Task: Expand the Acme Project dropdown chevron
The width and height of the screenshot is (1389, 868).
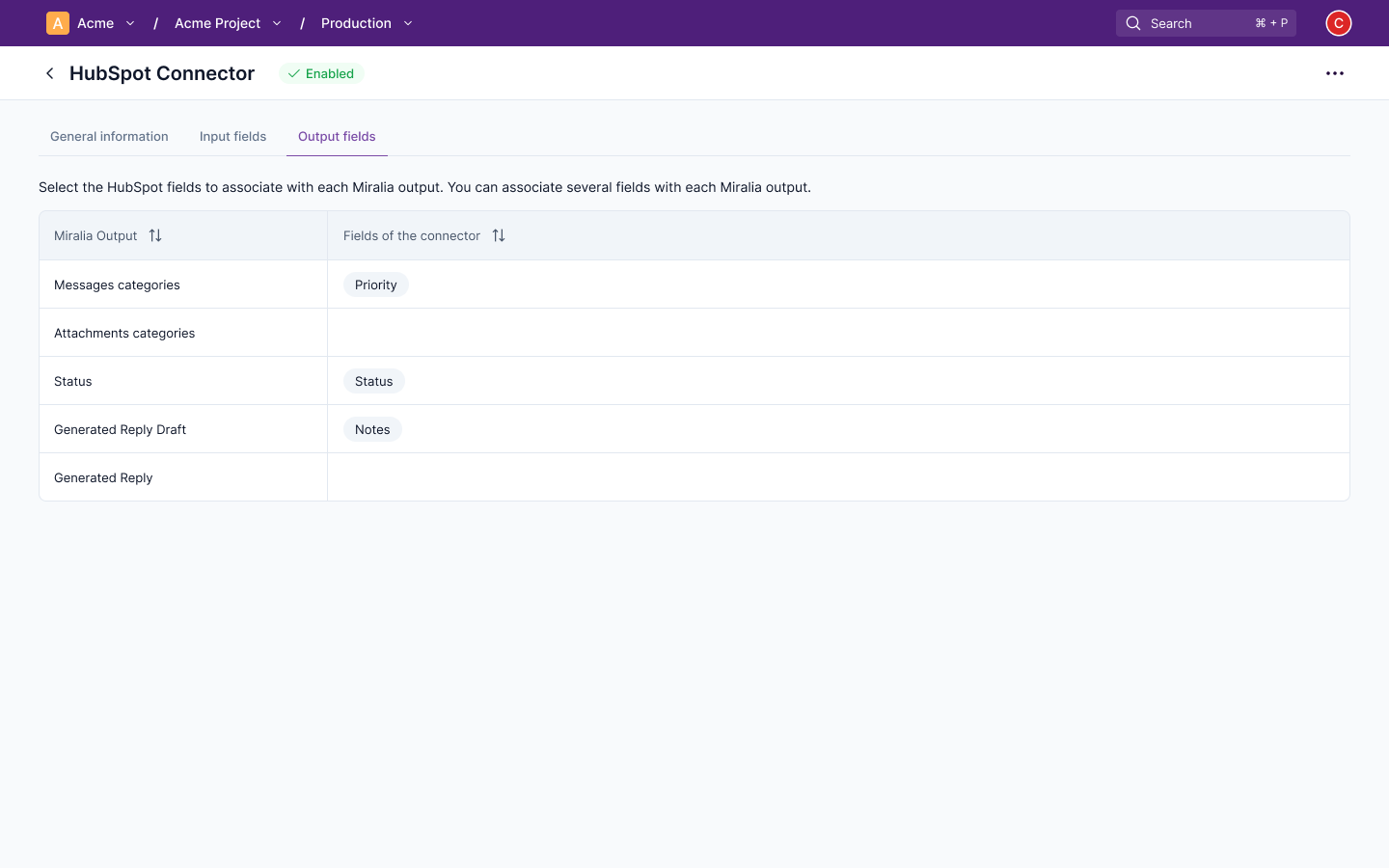Action: point(277,23)
